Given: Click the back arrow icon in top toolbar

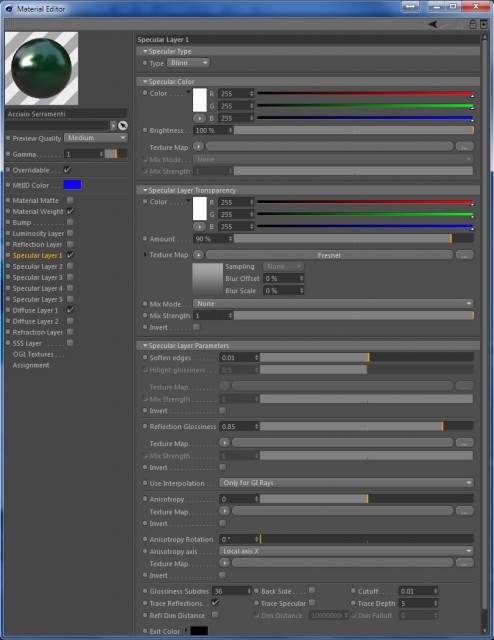Looking at the screenshot, I should (433, 24).
